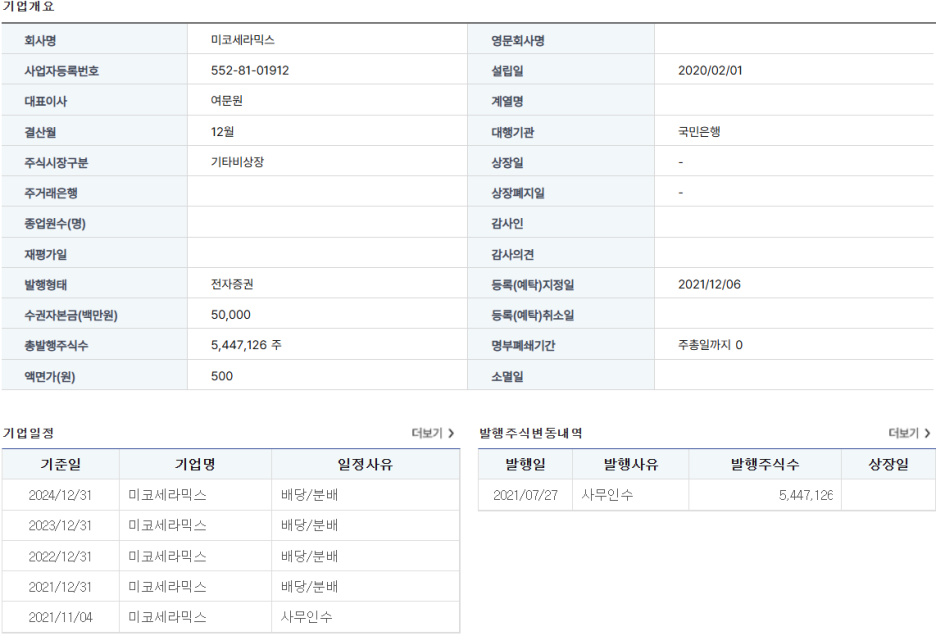The width and height of the screenshot is (936, 636).
Task: Select the 상장일 column header in share table
Action: [x=888, y=464]
